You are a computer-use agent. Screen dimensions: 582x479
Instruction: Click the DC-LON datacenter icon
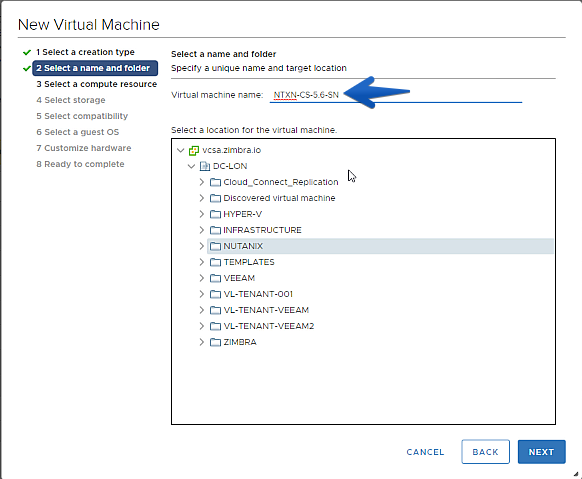coord(205,166)
